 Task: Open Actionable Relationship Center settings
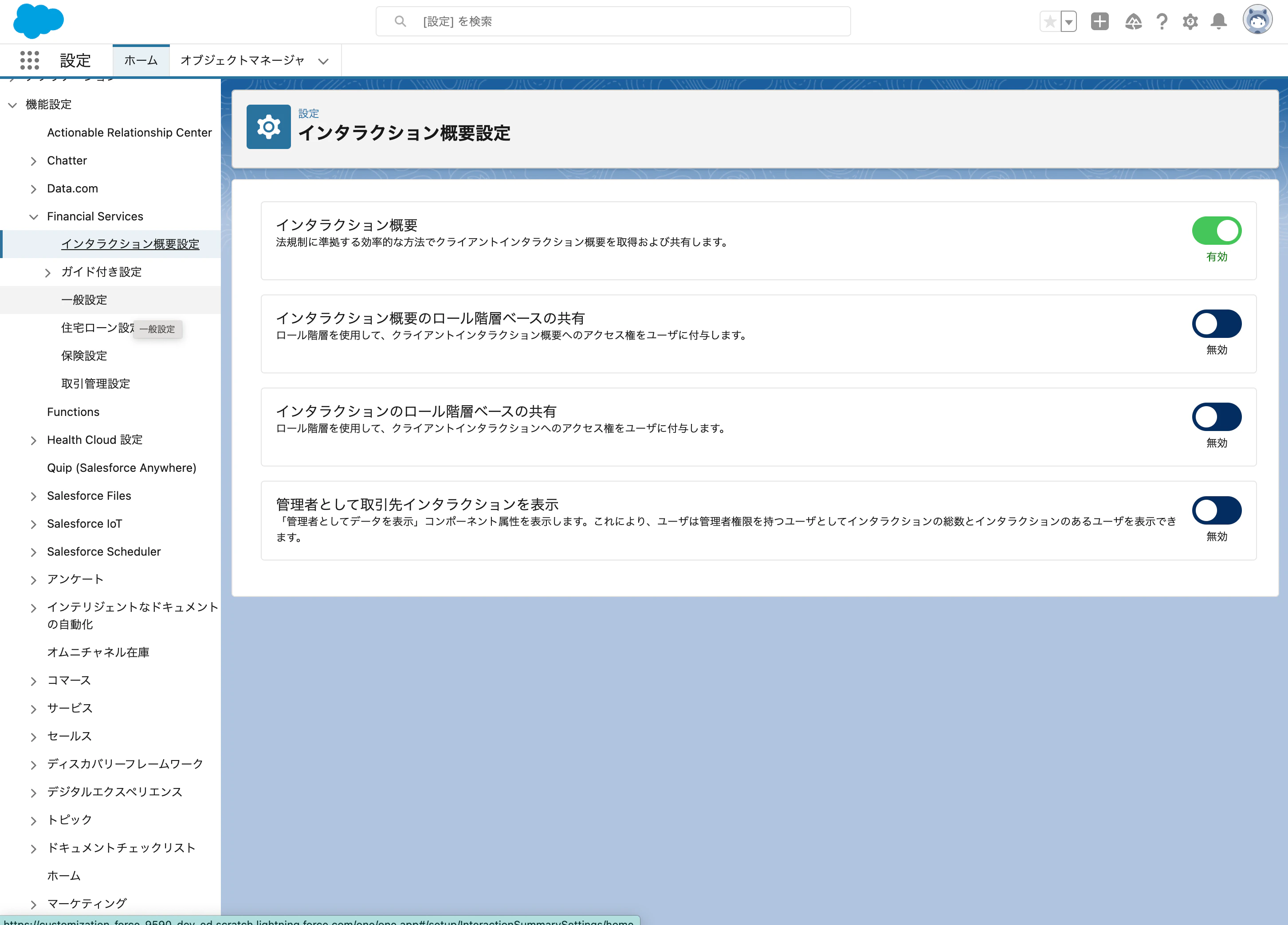130,132
